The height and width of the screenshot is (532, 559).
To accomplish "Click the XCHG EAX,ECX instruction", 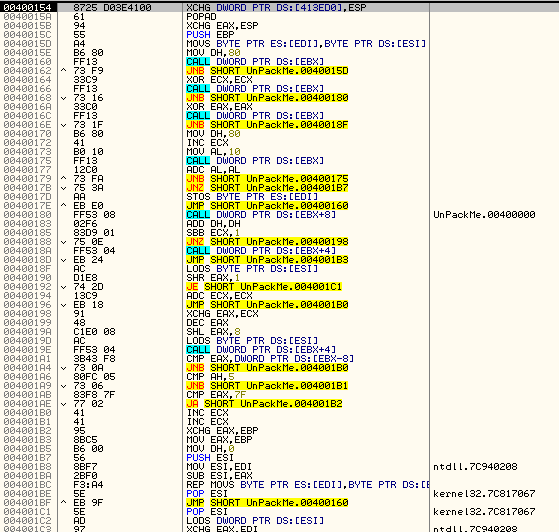I will coord(222,314).
